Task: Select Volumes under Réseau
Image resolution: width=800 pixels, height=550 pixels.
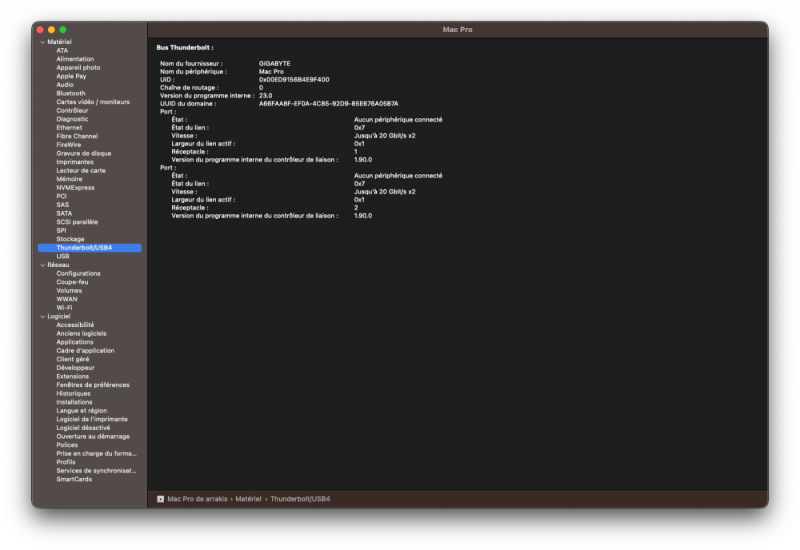Action: (69, 291)
